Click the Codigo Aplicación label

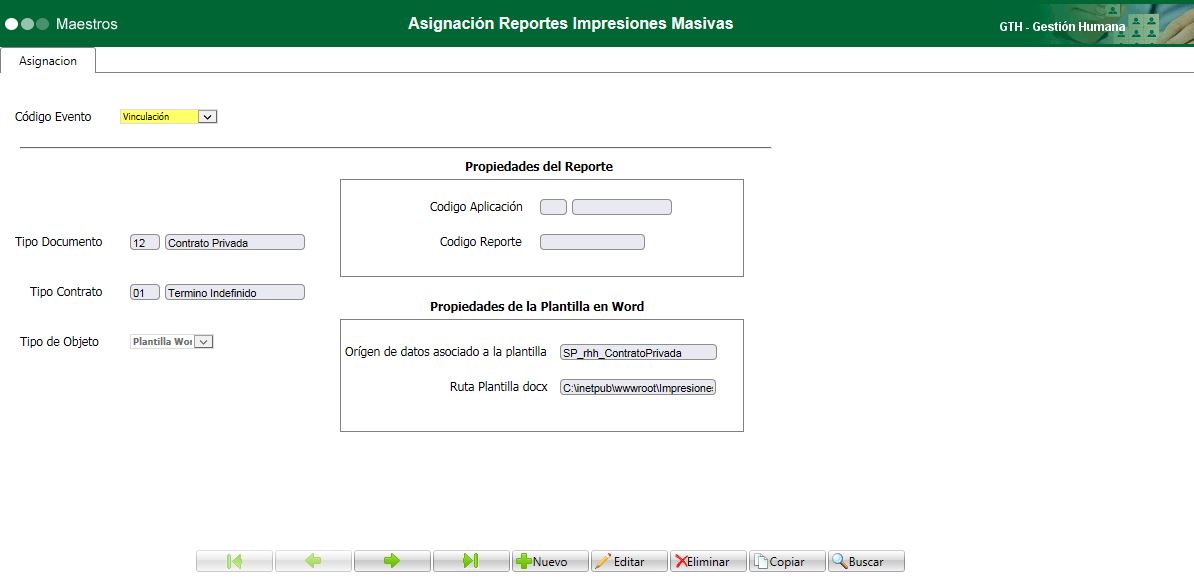coord(477,207)
